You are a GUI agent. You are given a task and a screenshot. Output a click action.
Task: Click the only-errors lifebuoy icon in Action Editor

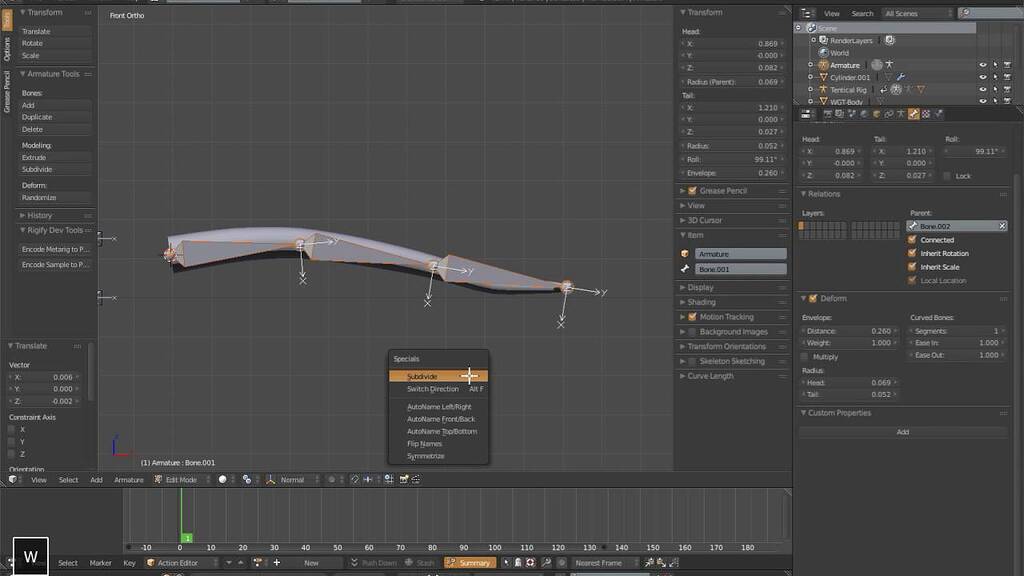click(530, 562)
